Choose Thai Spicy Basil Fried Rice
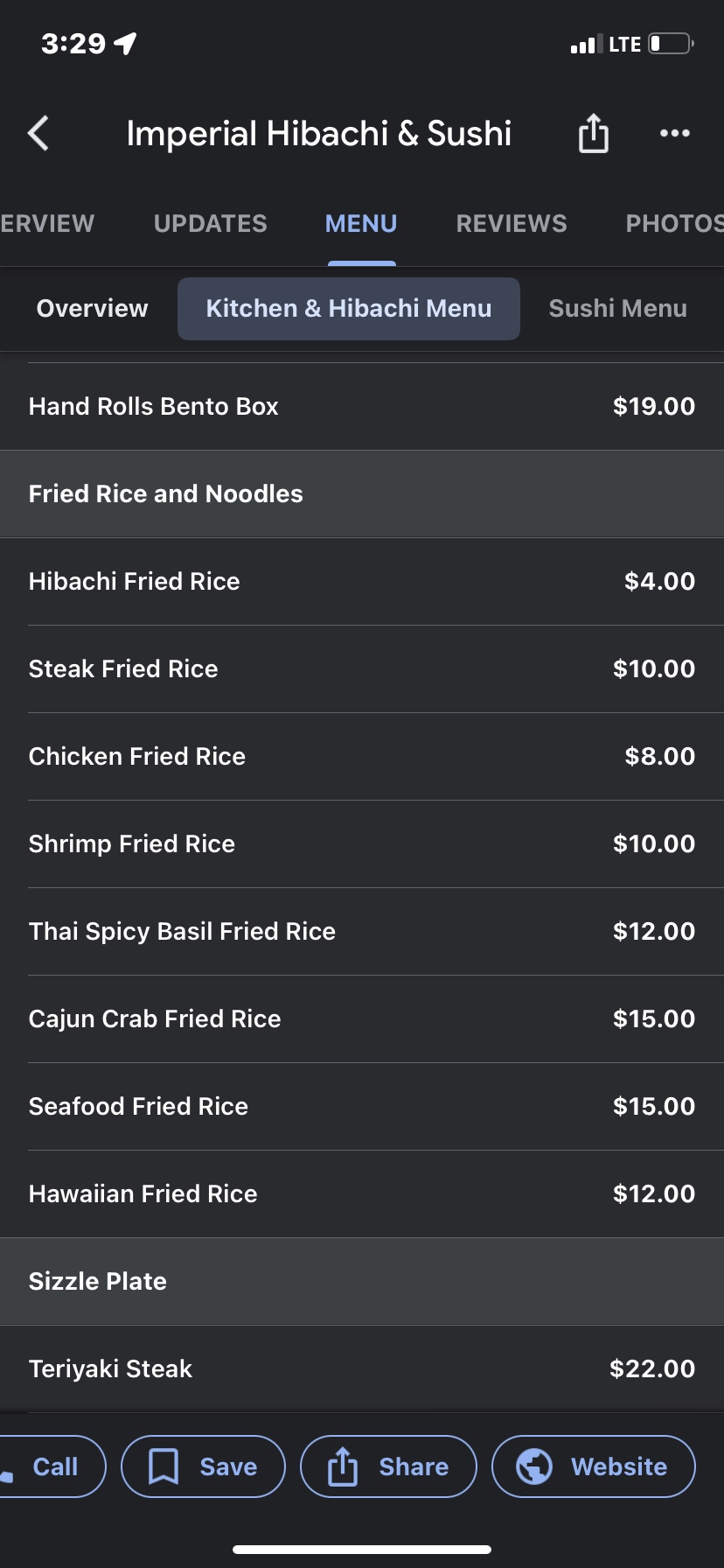This screenshot has height=1568, width=724. click(182, 932)
